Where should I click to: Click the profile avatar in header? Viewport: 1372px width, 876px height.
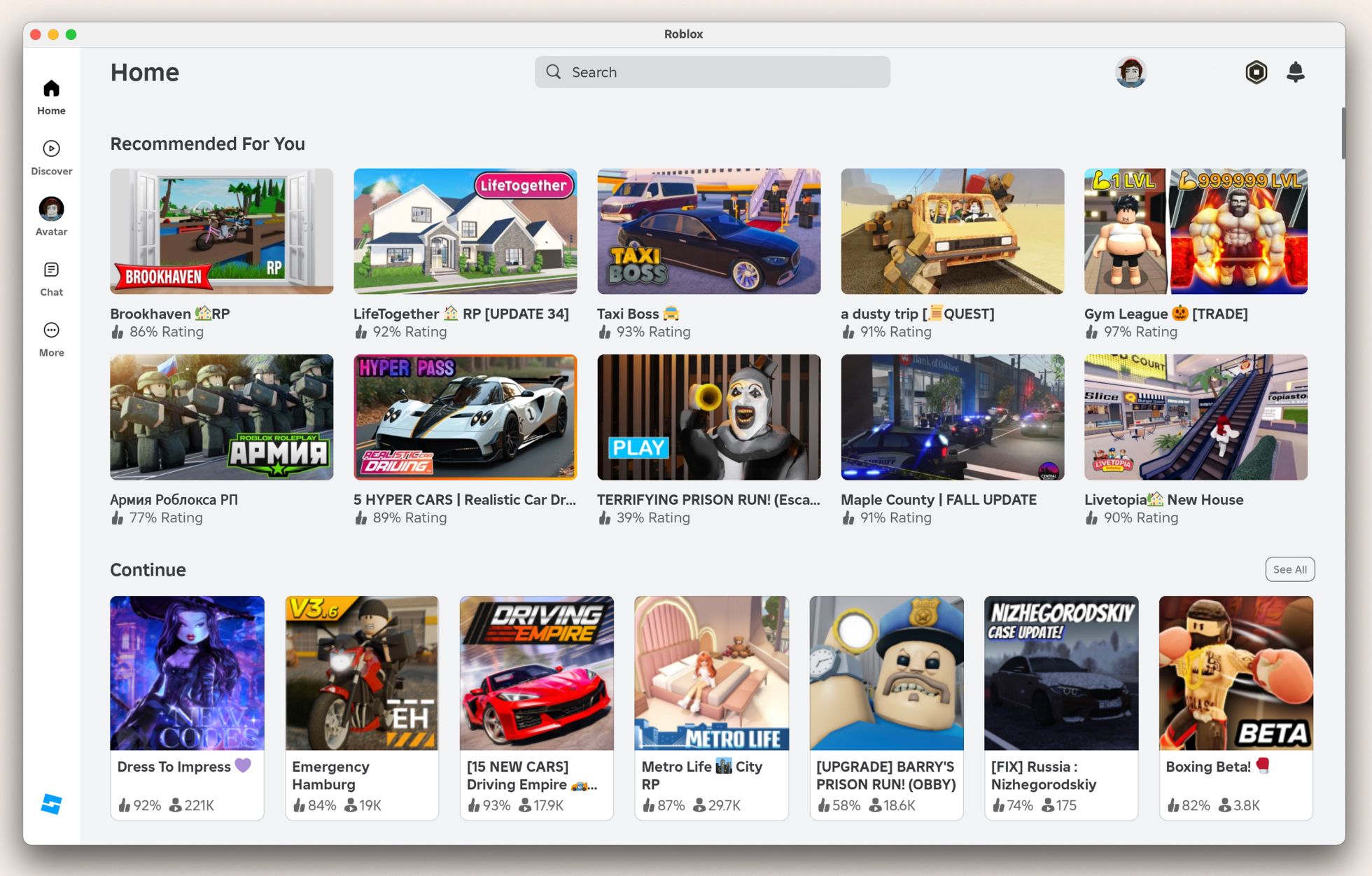[1130, 72]
